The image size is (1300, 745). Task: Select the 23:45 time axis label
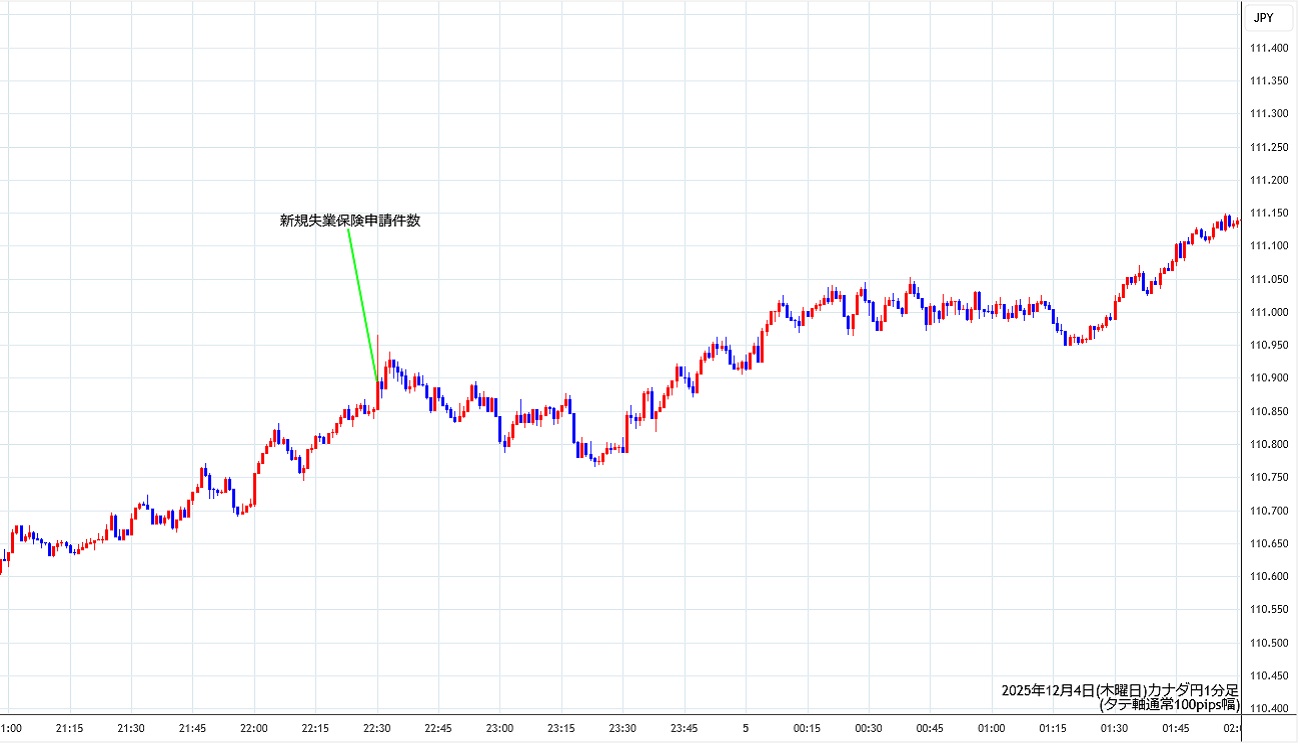[x=684, y=728]
